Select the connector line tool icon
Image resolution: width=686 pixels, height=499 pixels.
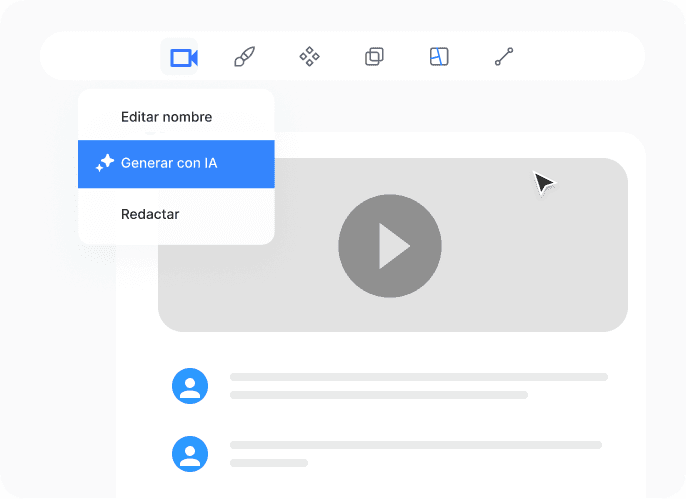point(504,56)
